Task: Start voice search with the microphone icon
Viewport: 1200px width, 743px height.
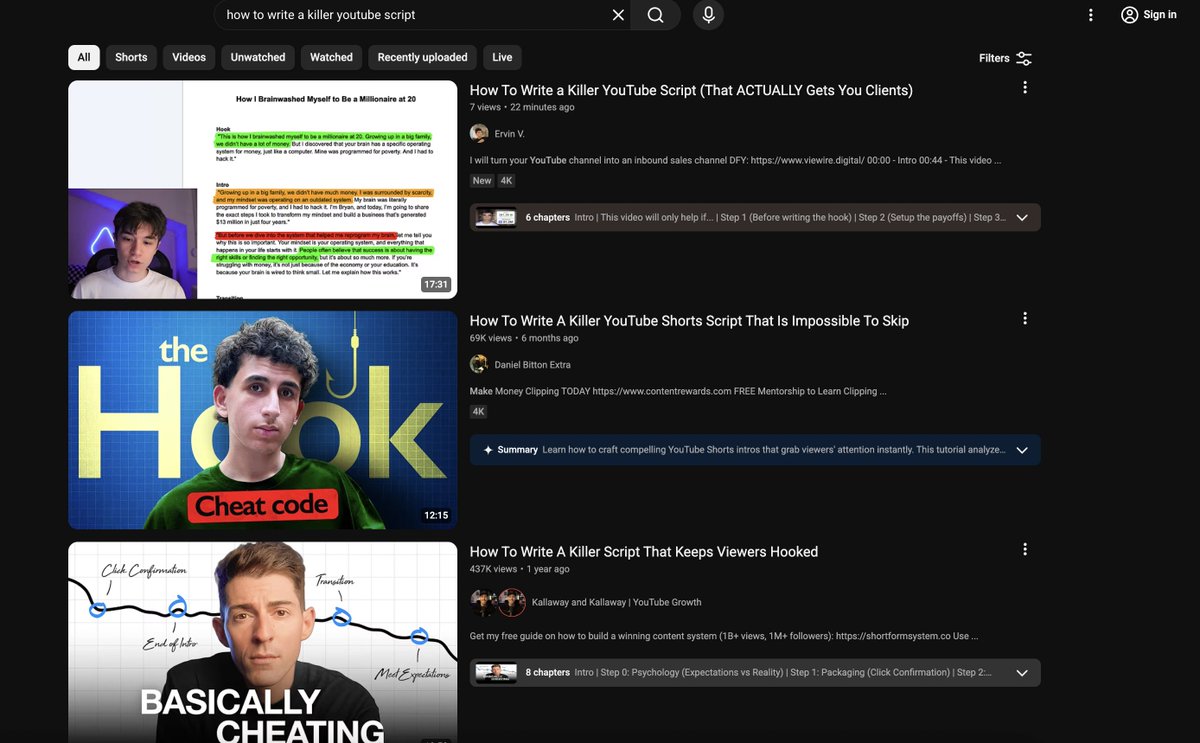Action: [708, 15]
